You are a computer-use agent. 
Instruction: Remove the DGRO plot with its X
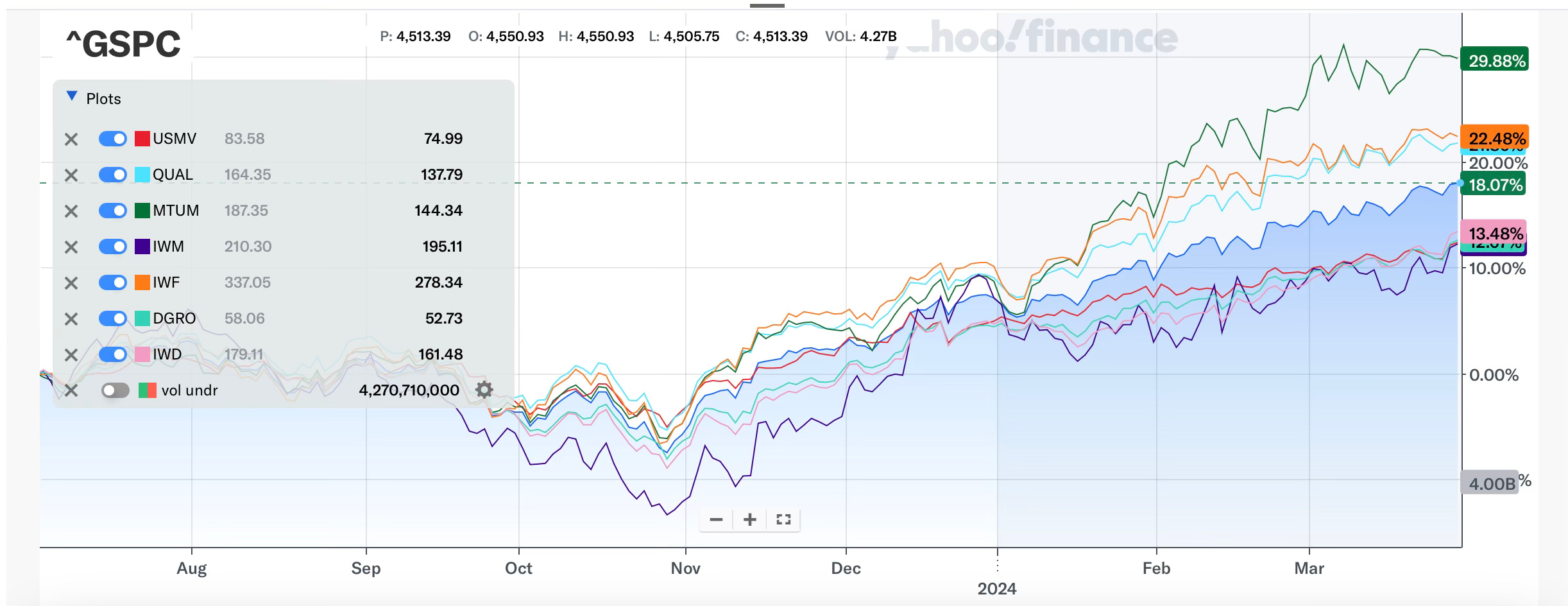coord(71,319)
